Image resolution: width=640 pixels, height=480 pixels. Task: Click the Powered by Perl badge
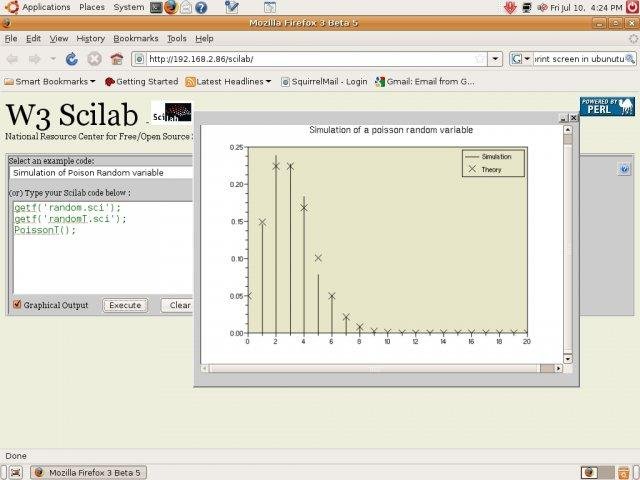[x=607, y=106]
